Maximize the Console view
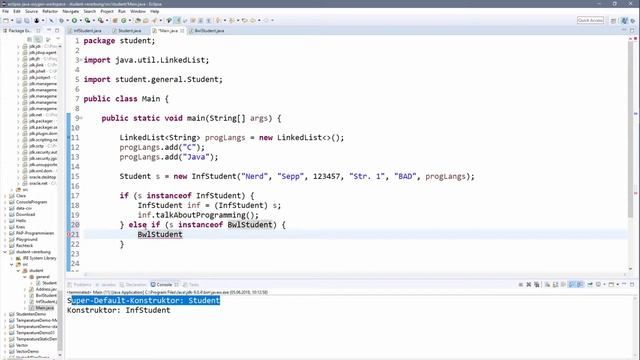This screenshot has width=640, height=360. (x=632, y=284)
